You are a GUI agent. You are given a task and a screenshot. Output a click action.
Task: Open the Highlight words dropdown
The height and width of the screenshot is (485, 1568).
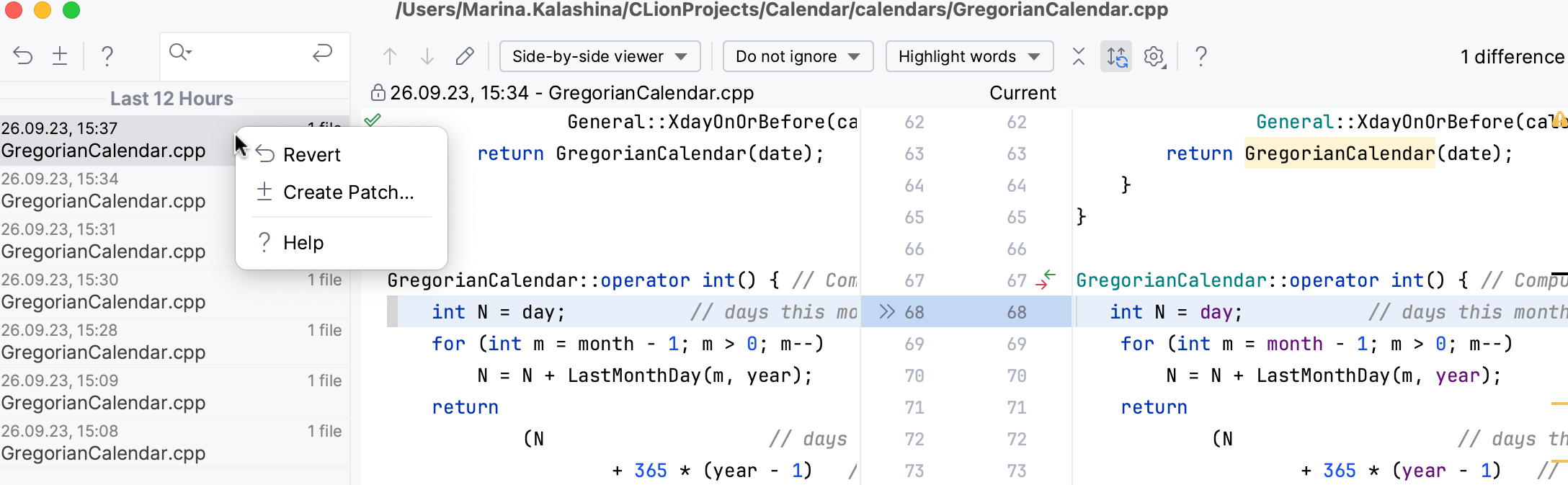point(969,56)
